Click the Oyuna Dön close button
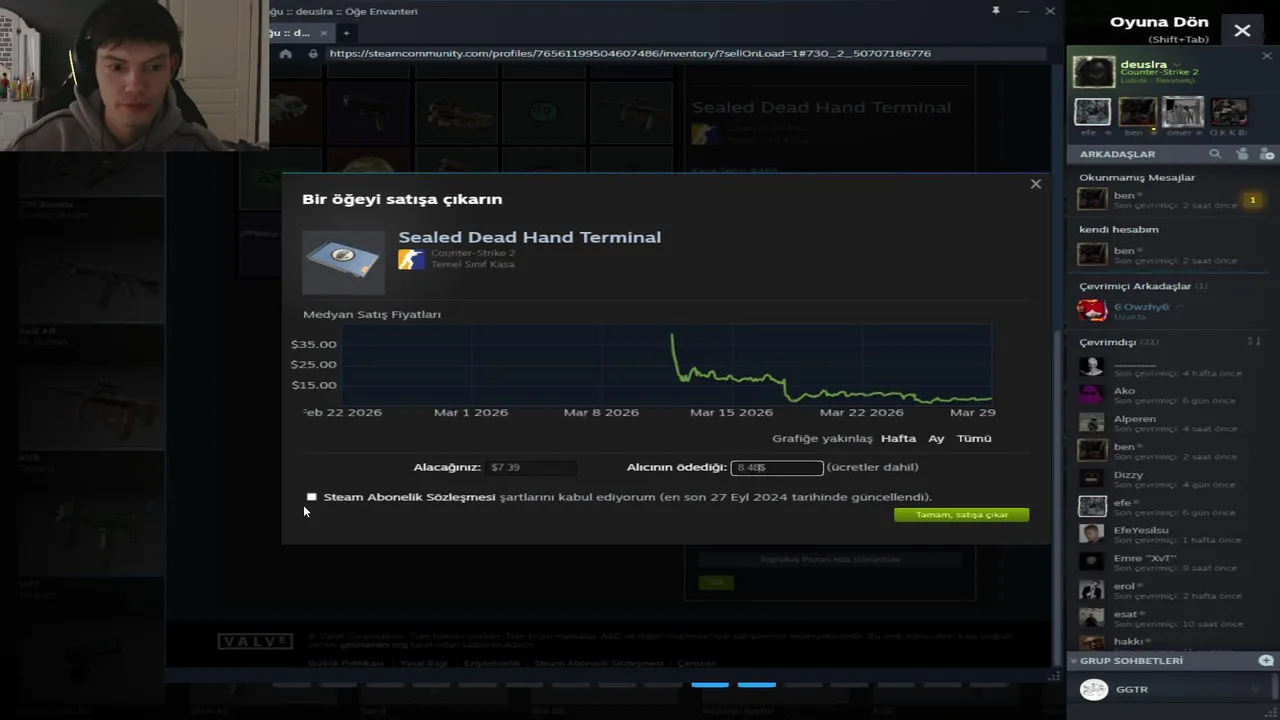Viewport: 1280px width, 720px height. click(x=1242, y=31)
